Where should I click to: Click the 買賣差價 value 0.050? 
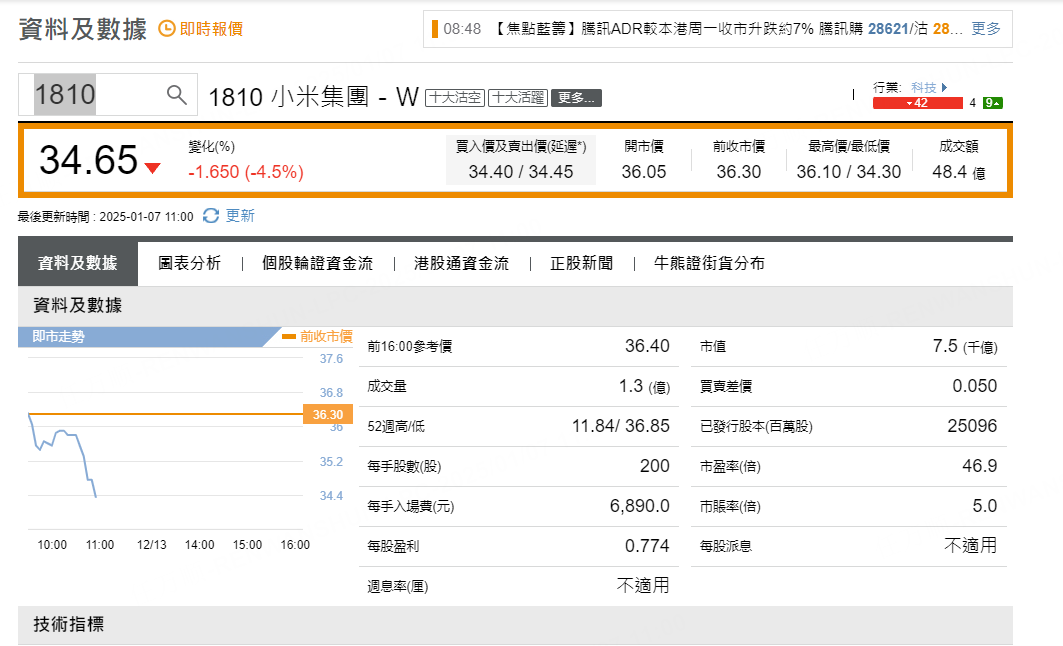click(975, 386)
